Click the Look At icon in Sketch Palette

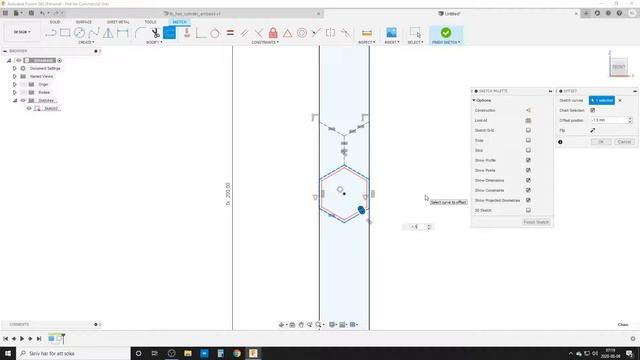pyautogui.click(x=528, y=120)
